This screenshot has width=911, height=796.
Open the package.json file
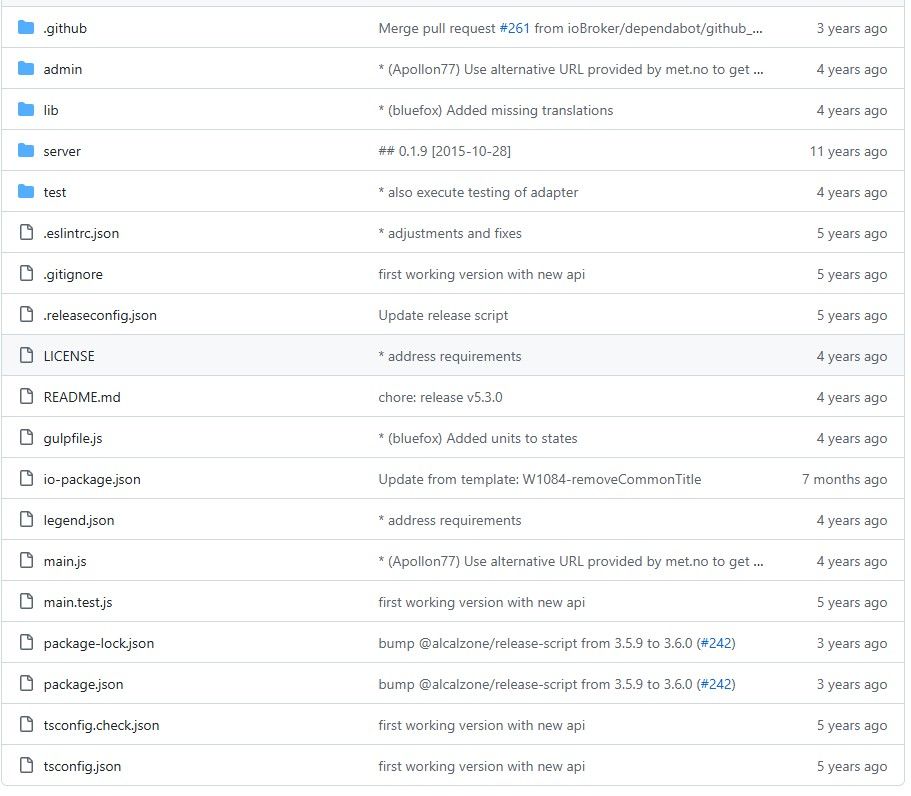[83, 685]
